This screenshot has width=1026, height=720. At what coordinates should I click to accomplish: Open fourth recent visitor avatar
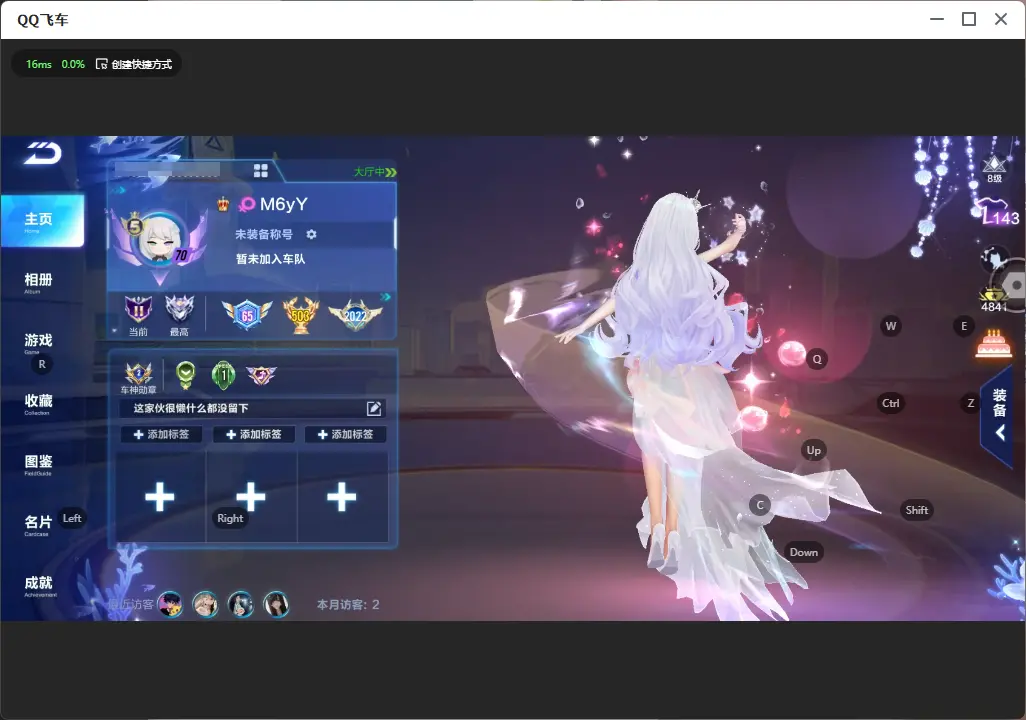(276, 604)
